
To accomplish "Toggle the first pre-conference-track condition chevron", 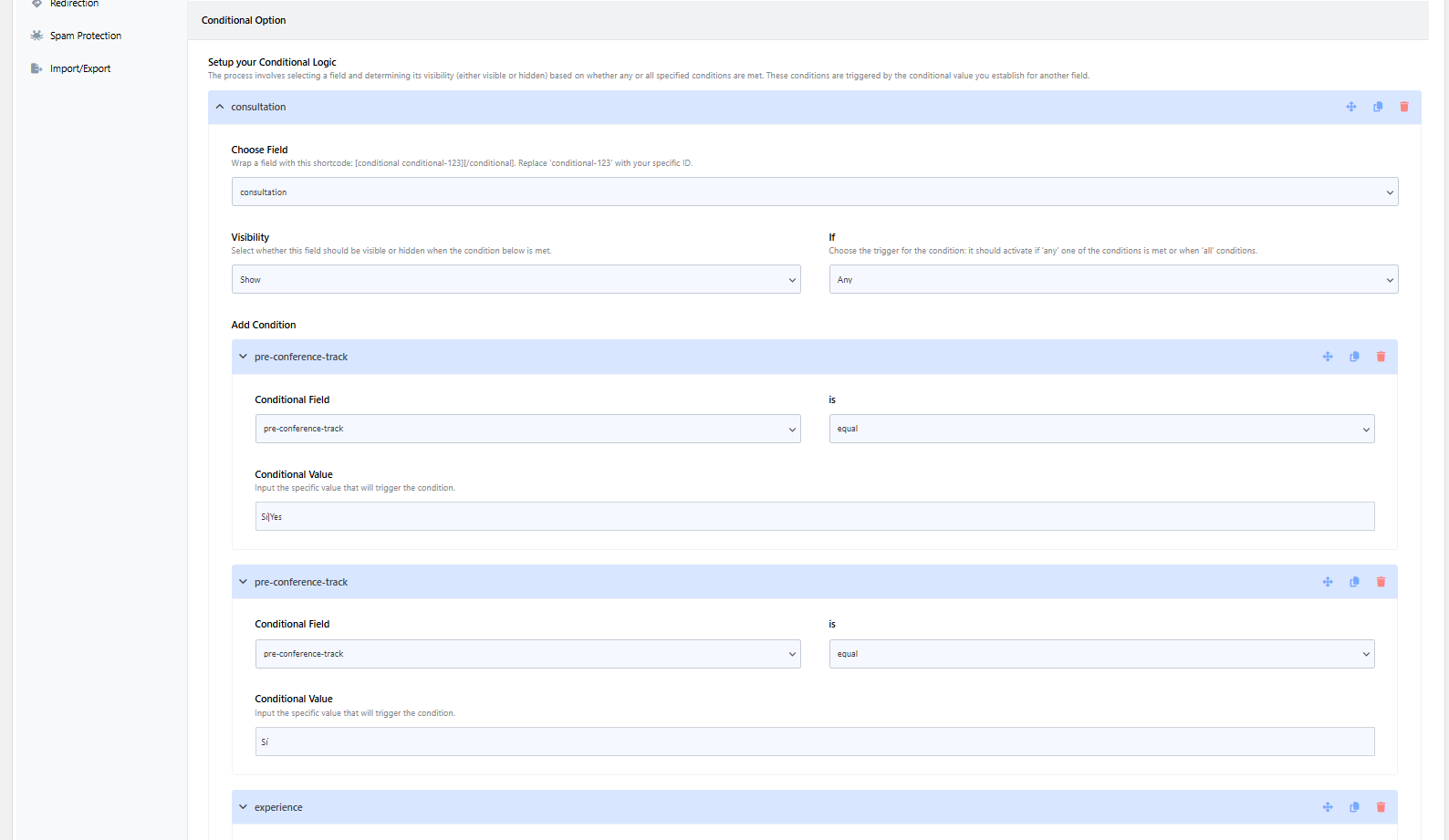I will click(243, 357).
